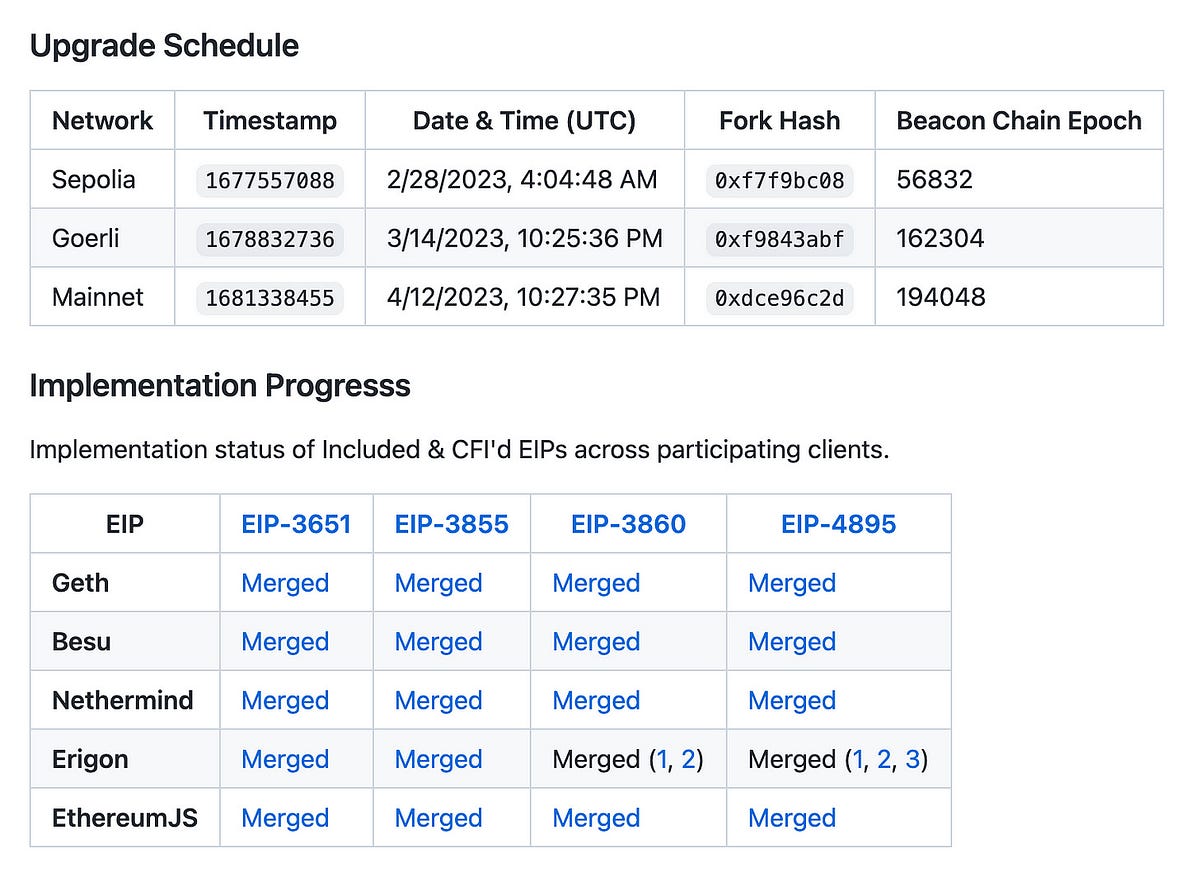Open Besu's Merged link for EIP-3860

(x=596, y=642)
